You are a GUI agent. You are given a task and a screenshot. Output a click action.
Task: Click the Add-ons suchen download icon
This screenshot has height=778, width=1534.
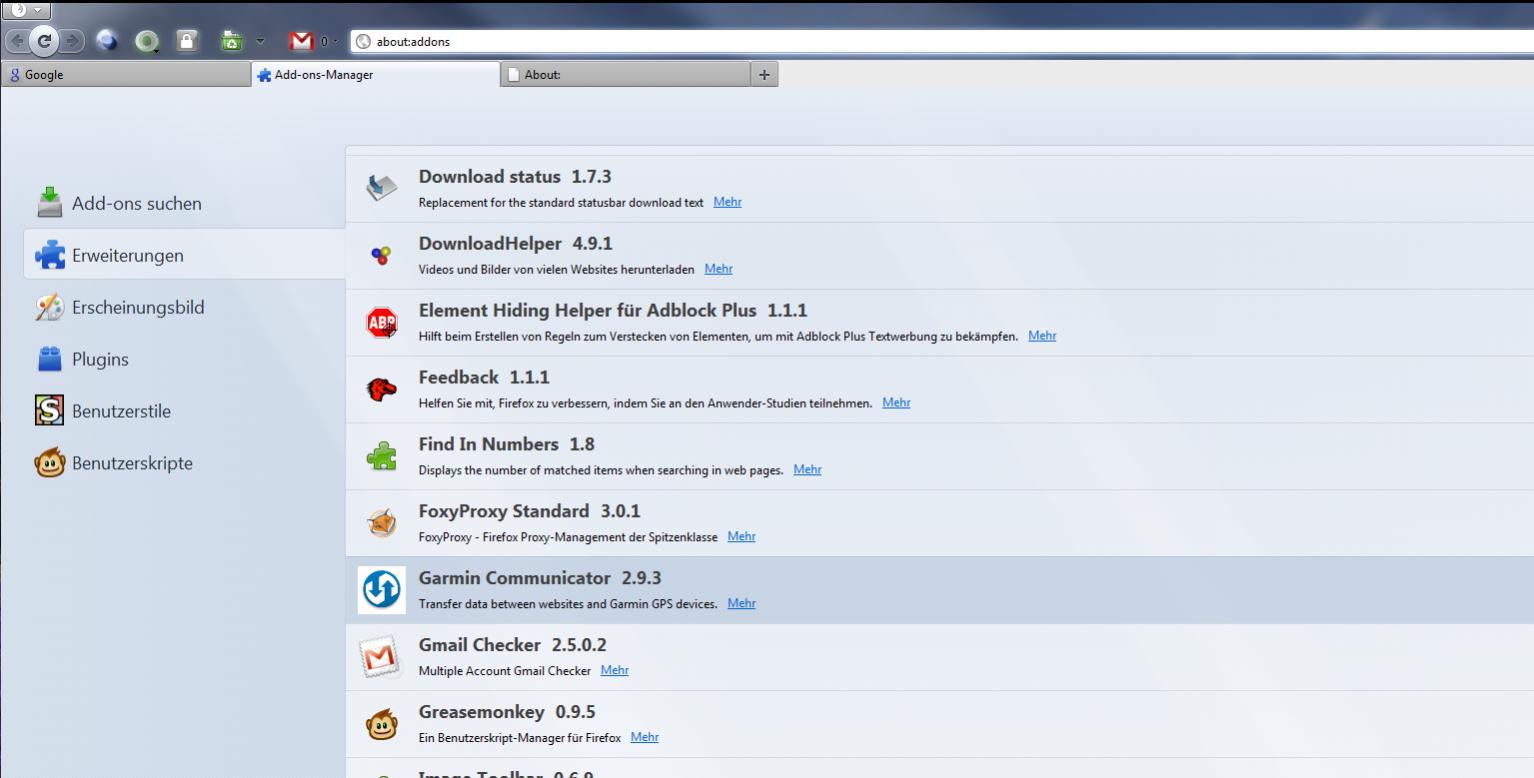coord(50,202)
